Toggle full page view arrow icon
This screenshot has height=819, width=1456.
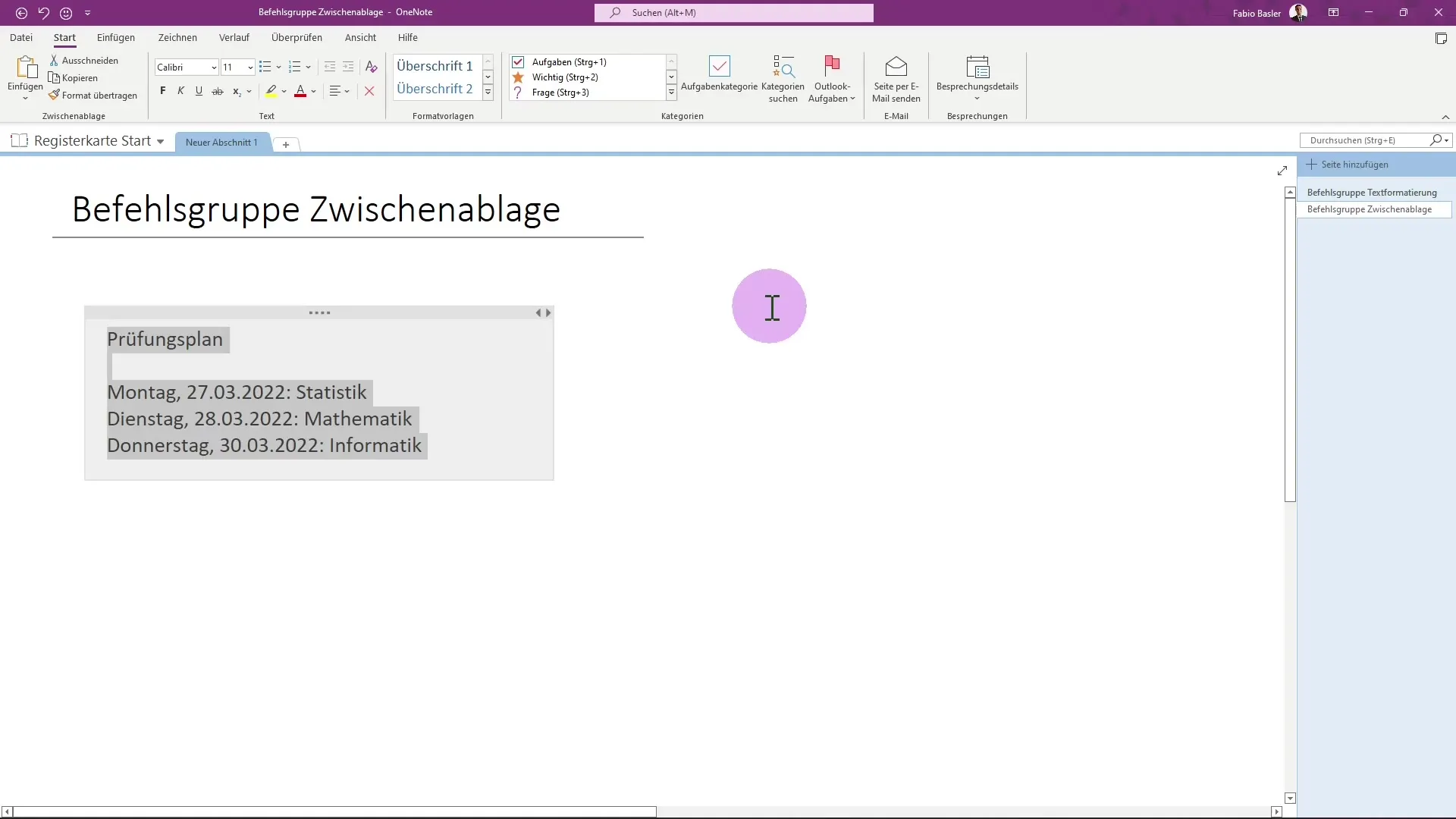pyautogui.click(x=1282, y=171)
